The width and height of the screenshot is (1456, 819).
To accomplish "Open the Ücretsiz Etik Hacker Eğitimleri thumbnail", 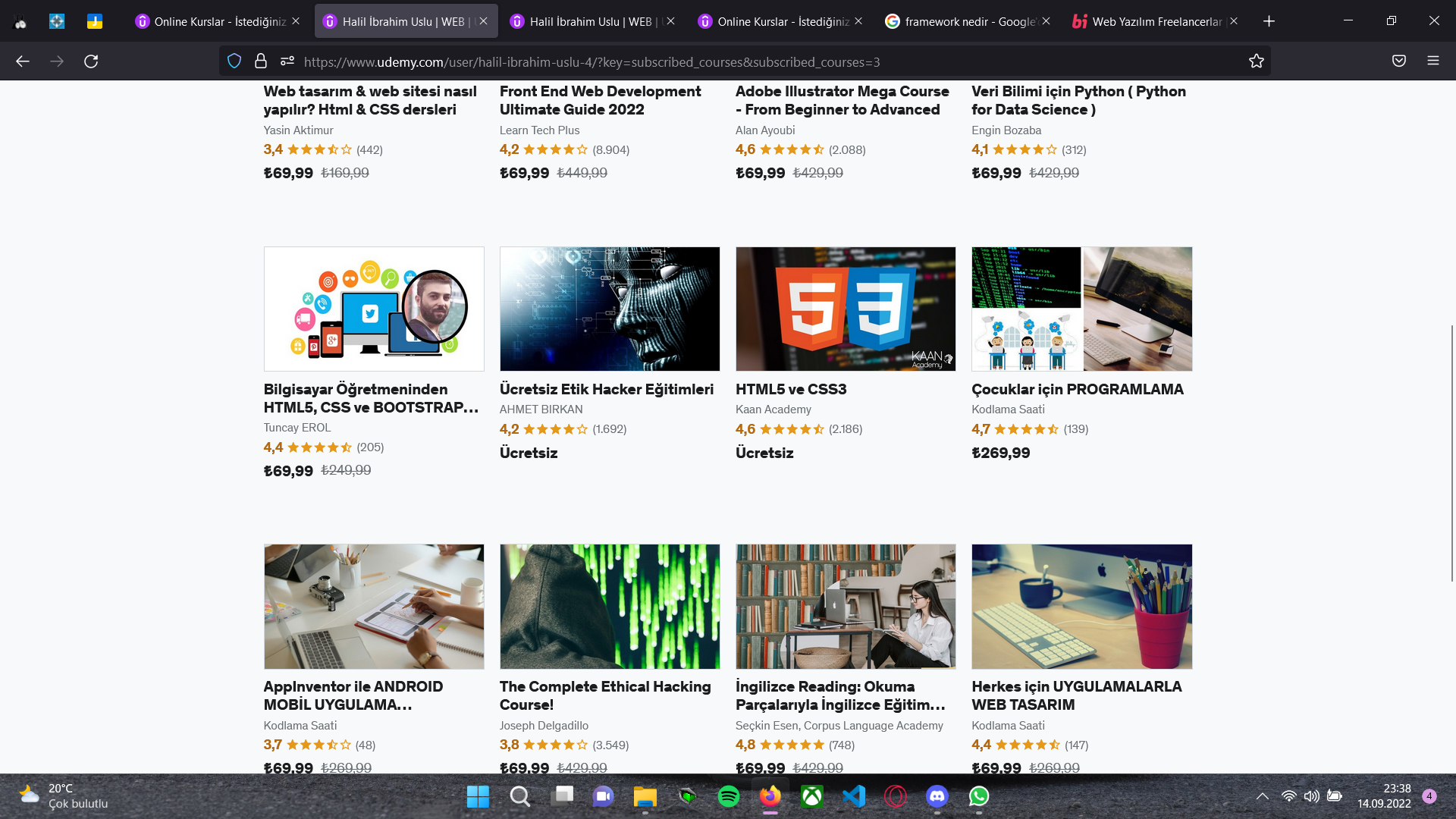I will point(610,309).
